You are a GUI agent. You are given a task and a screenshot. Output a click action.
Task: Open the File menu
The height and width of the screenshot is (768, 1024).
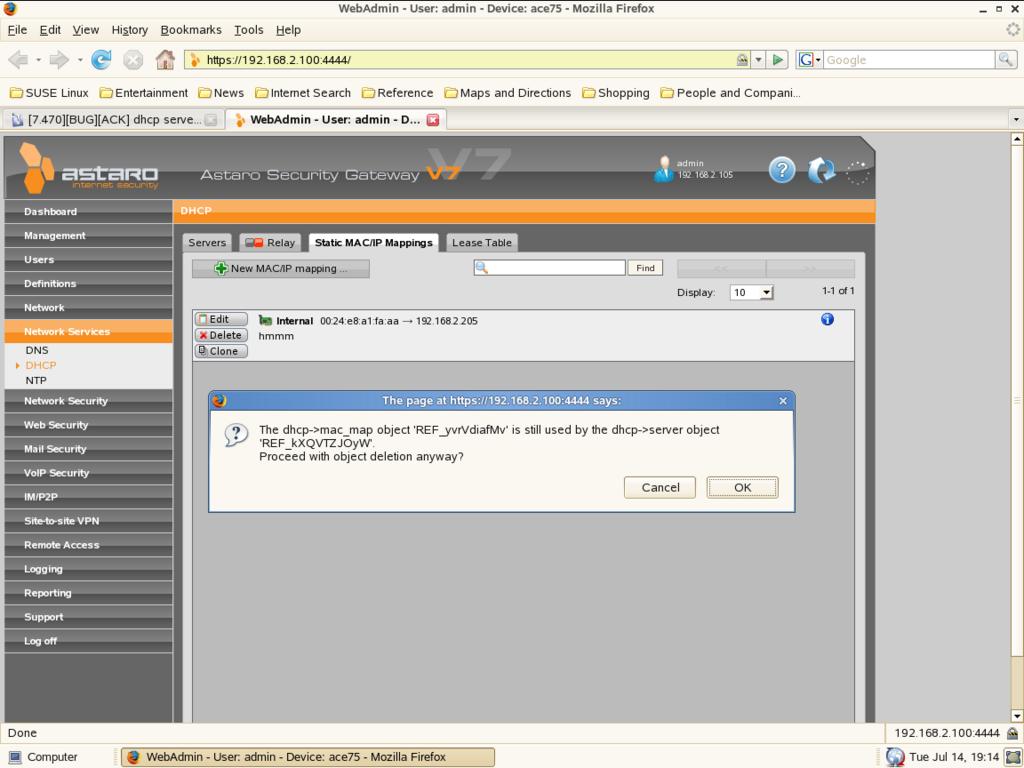pyautogui.click(x=17, y=30)
